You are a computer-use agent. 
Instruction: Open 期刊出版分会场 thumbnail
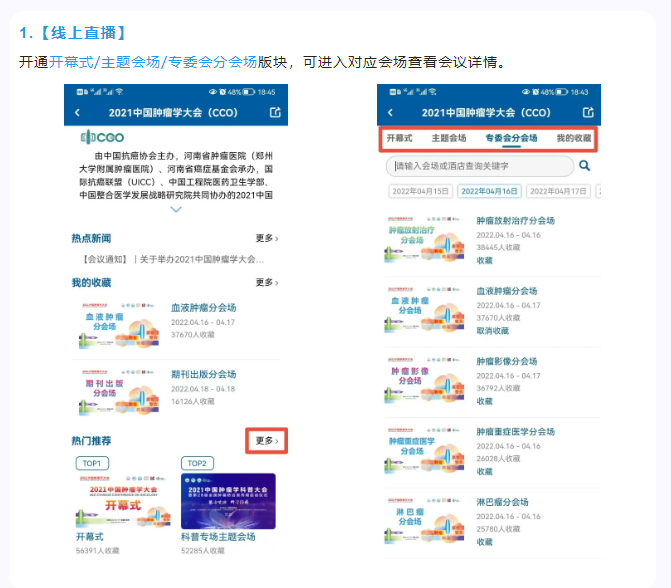(119, 392)
